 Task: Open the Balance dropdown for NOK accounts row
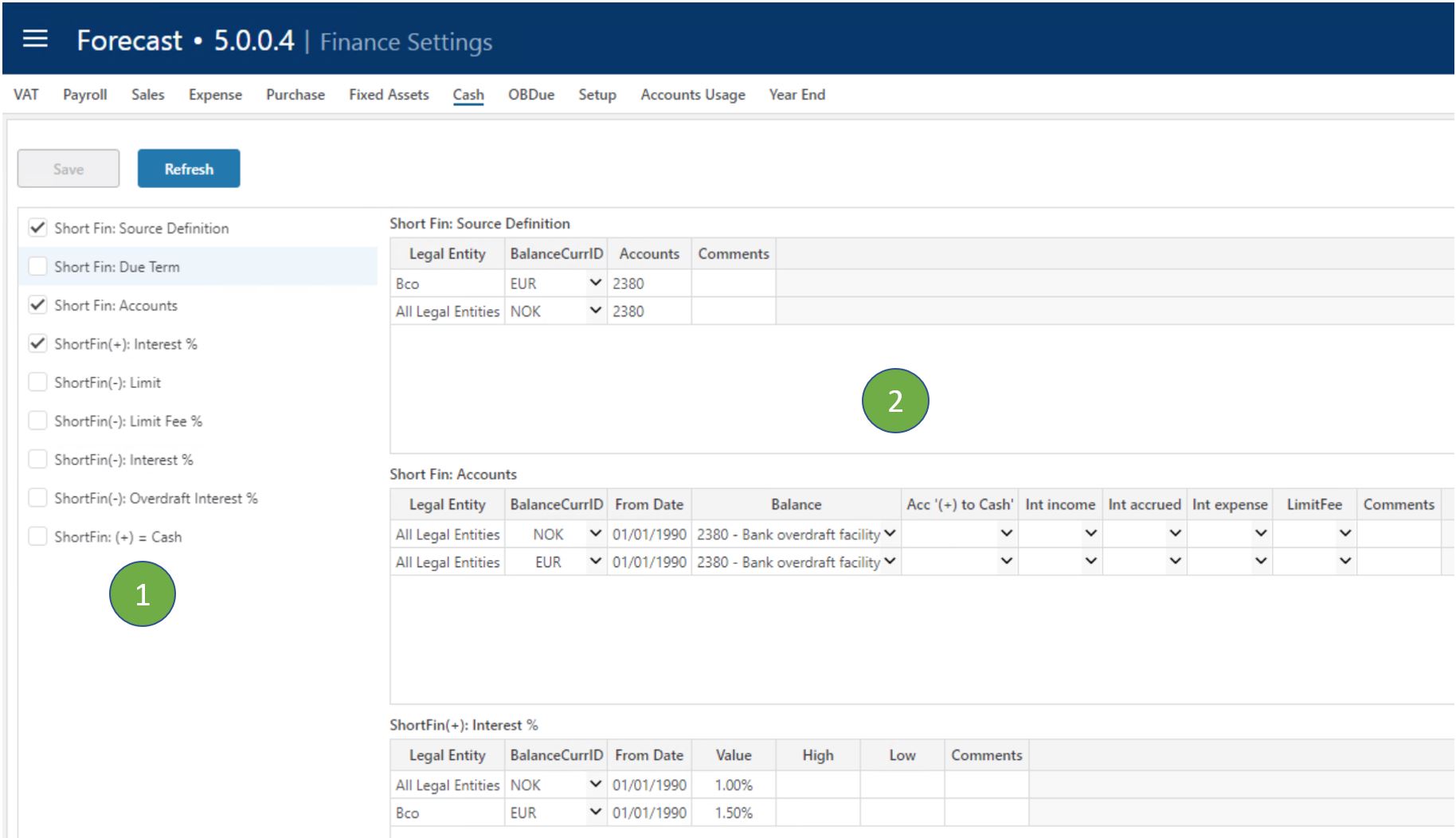[x=891, y=535]
